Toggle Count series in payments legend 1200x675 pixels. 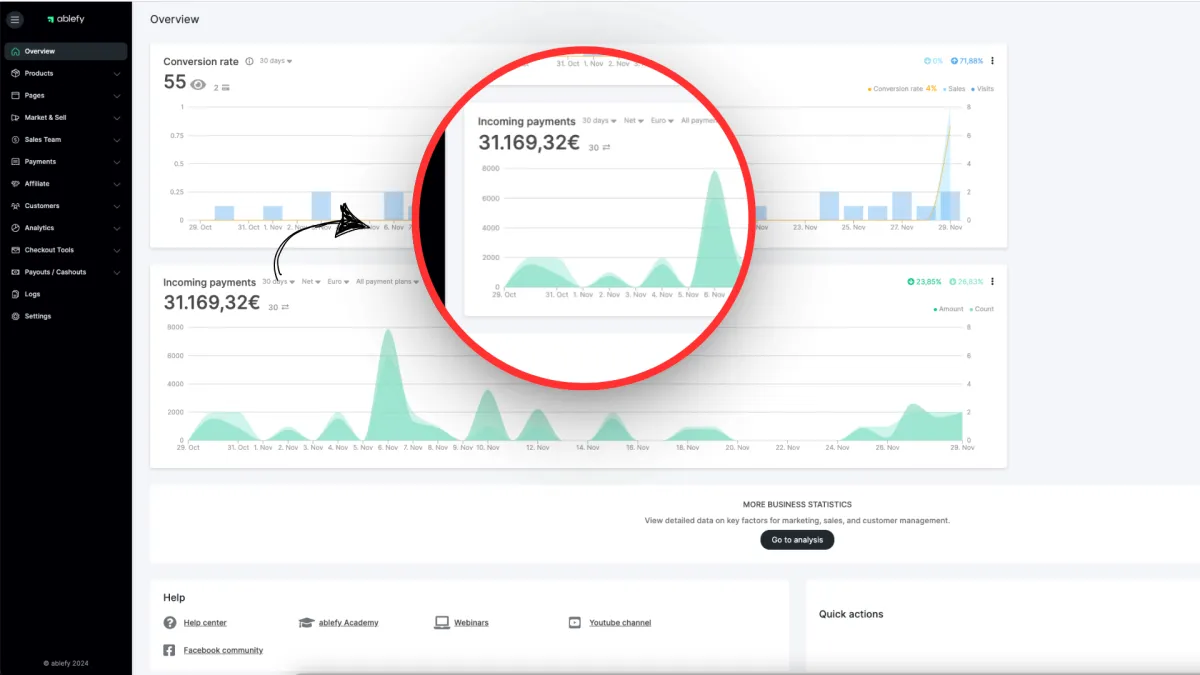pyautogui.click(x=982, y=309)
